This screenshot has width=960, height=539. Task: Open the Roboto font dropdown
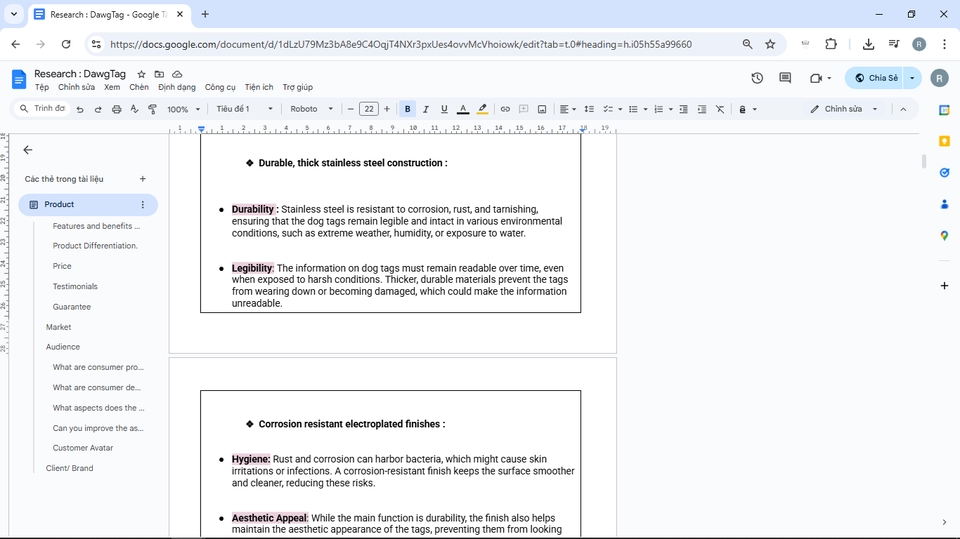click(311, 109)
